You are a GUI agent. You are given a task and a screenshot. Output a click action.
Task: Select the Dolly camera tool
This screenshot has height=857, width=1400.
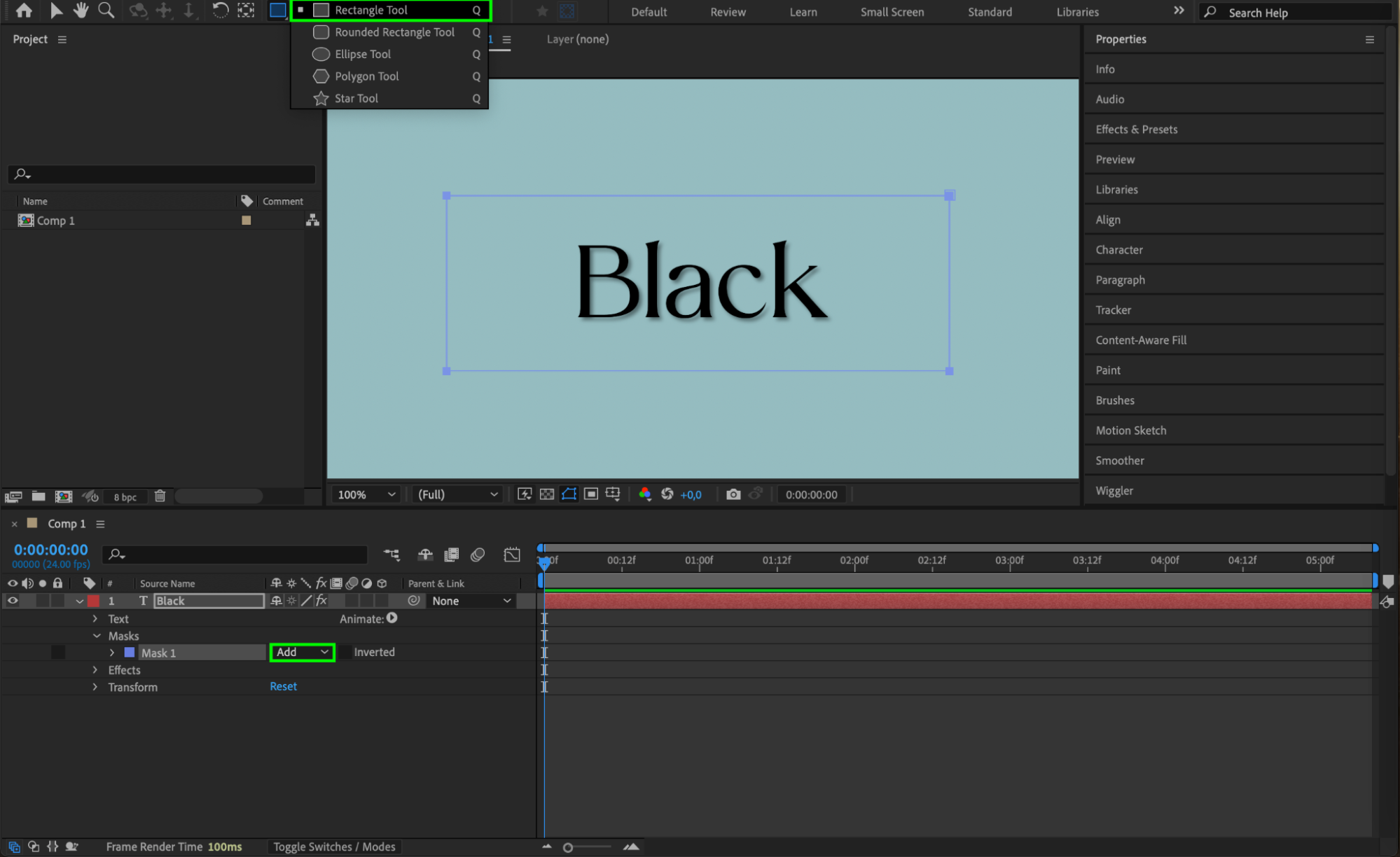pyautogui.click(x=189, y=10)
